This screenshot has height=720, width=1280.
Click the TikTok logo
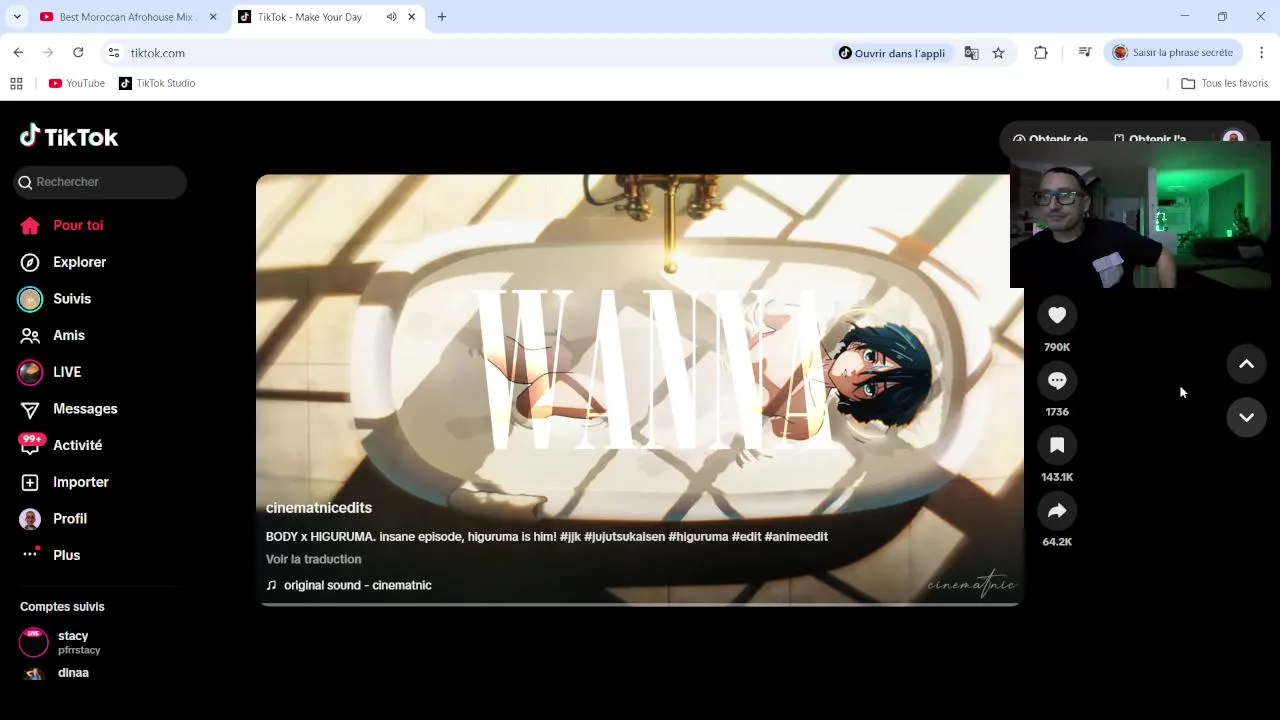[69, 137]
